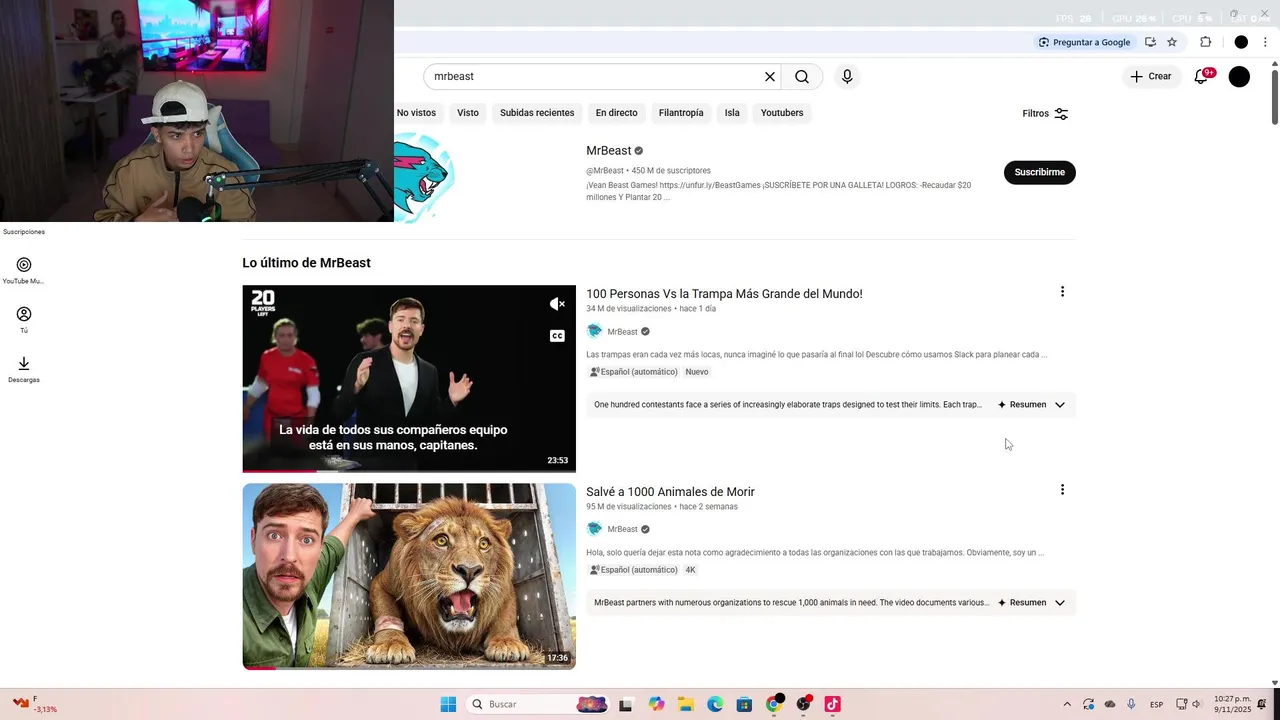Open File Explorer from the taskbar
The width and height of the screenshot is (1280, 720).
[x=686, y=704]
